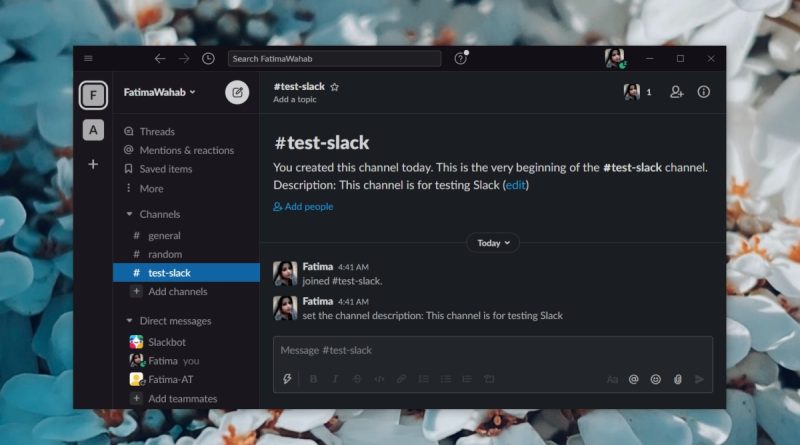Open the history clock icon
This screenshot has height=445, width=800.
(208, 59)
